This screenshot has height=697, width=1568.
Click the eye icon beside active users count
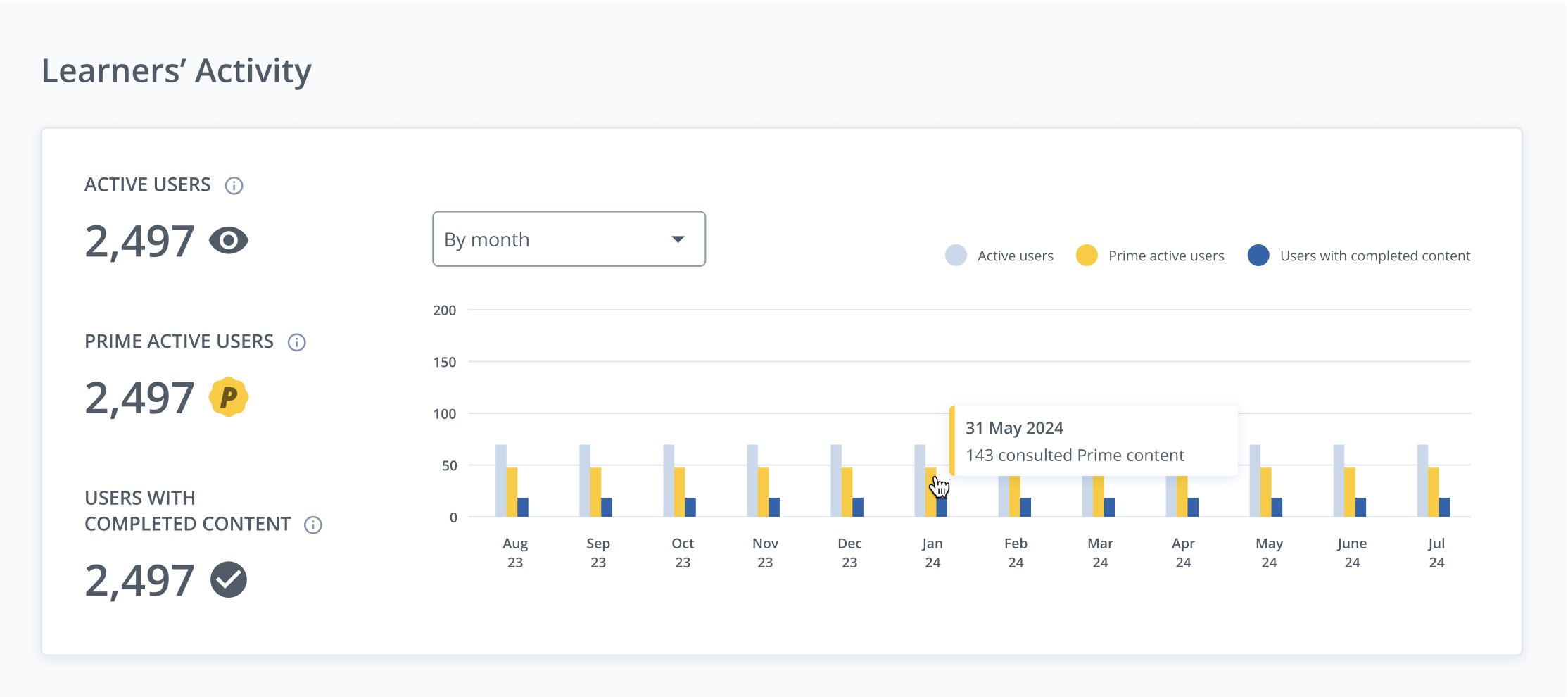coord(229,241)
